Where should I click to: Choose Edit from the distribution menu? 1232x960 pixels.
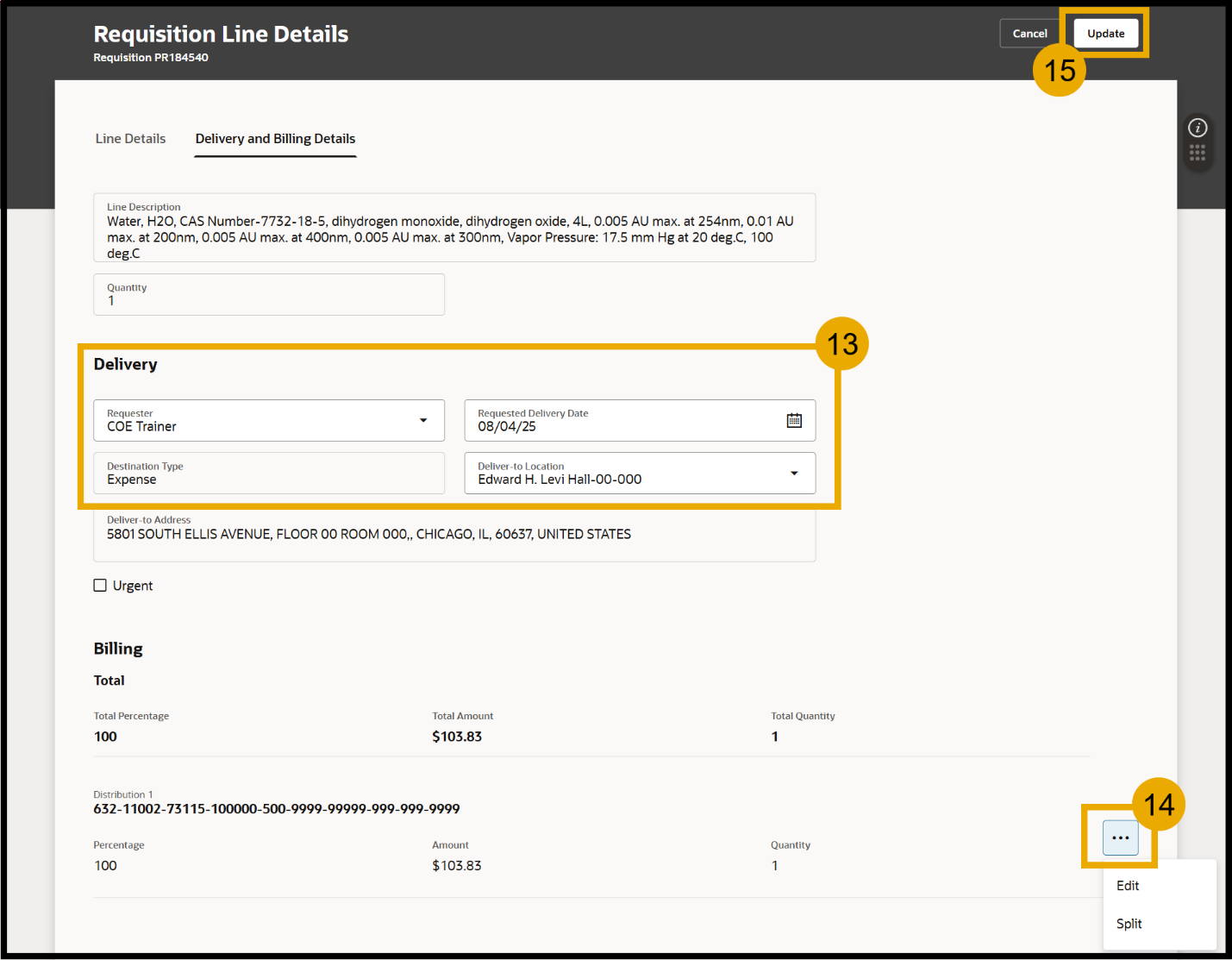(1128, 886)
